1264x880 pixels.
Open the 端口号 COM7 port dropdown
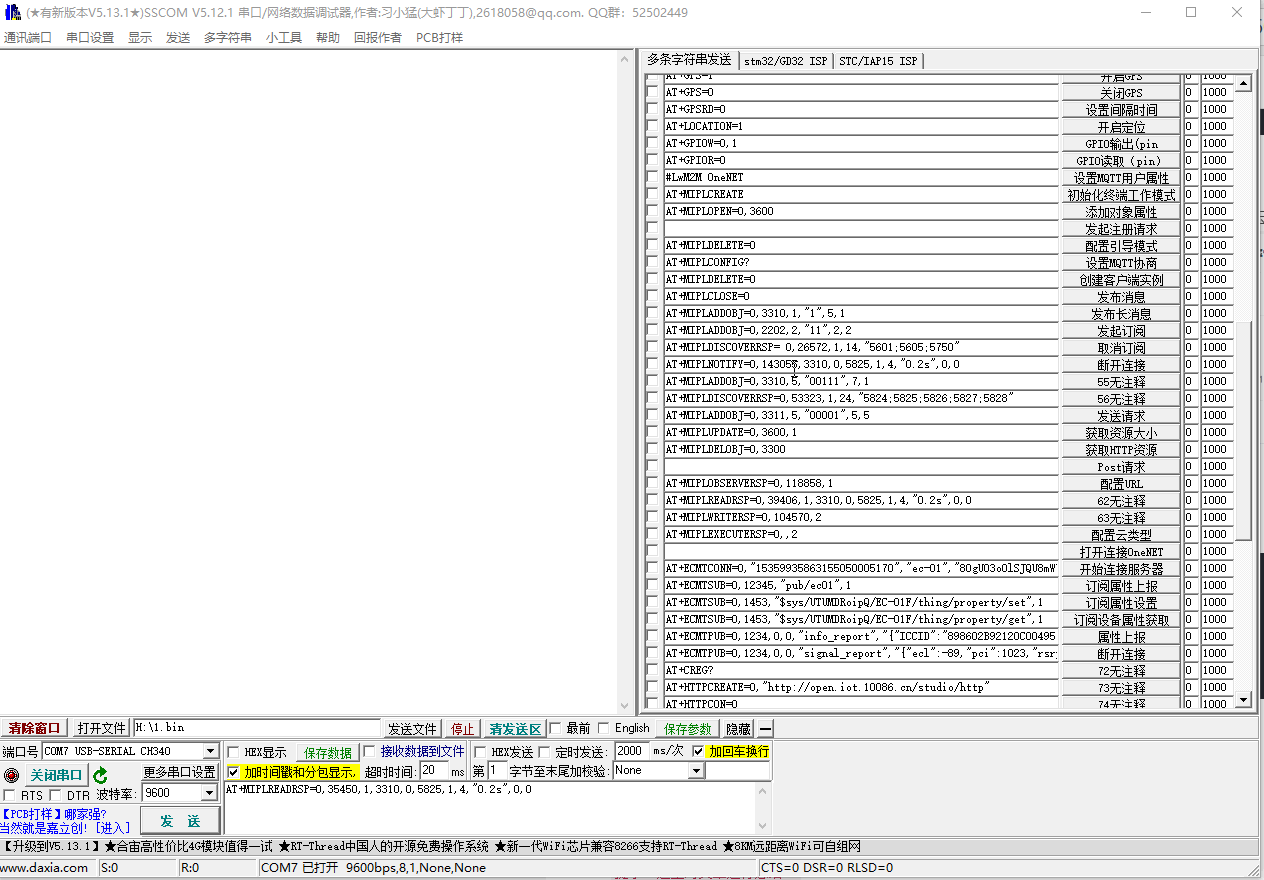[x=210, y=751]
